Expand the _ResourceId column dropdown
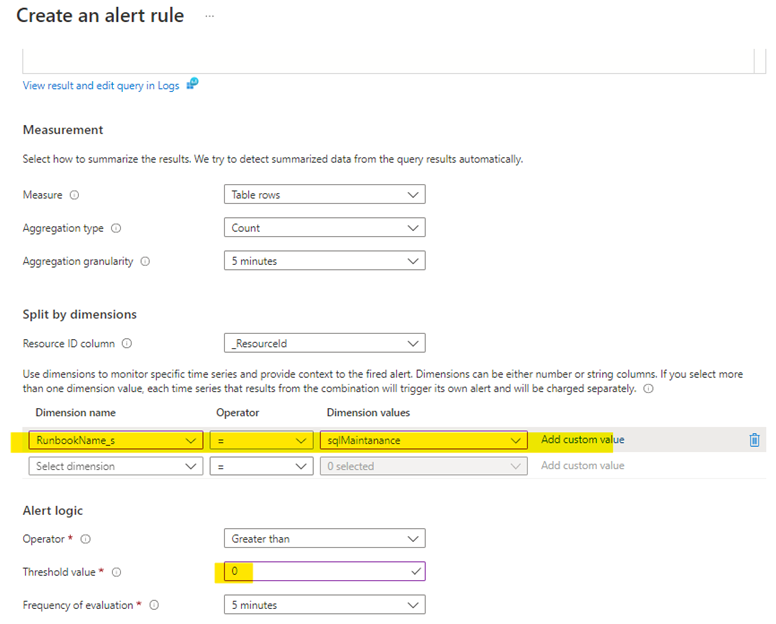Viewport: 776px width, 624px height. (x=324, y=343)
